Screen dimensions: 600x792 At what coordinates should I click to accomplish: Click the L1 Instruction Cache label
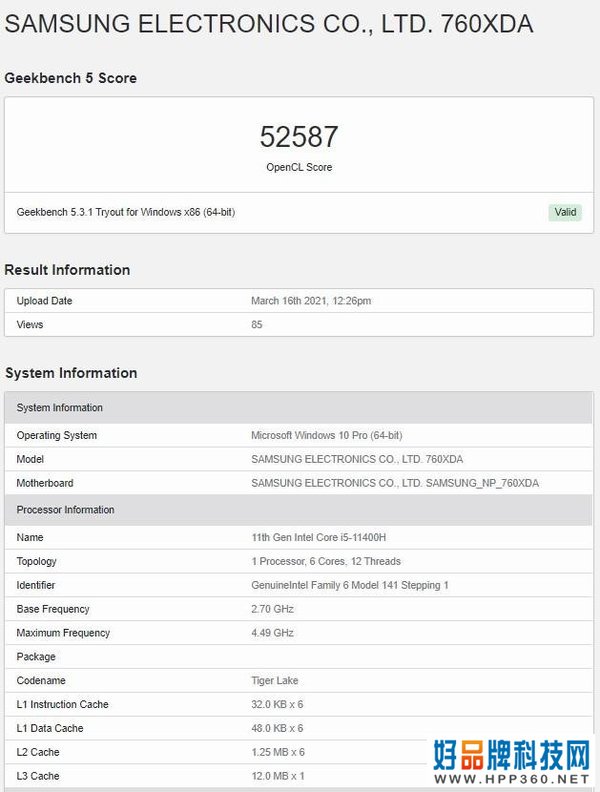click(63, 704)
